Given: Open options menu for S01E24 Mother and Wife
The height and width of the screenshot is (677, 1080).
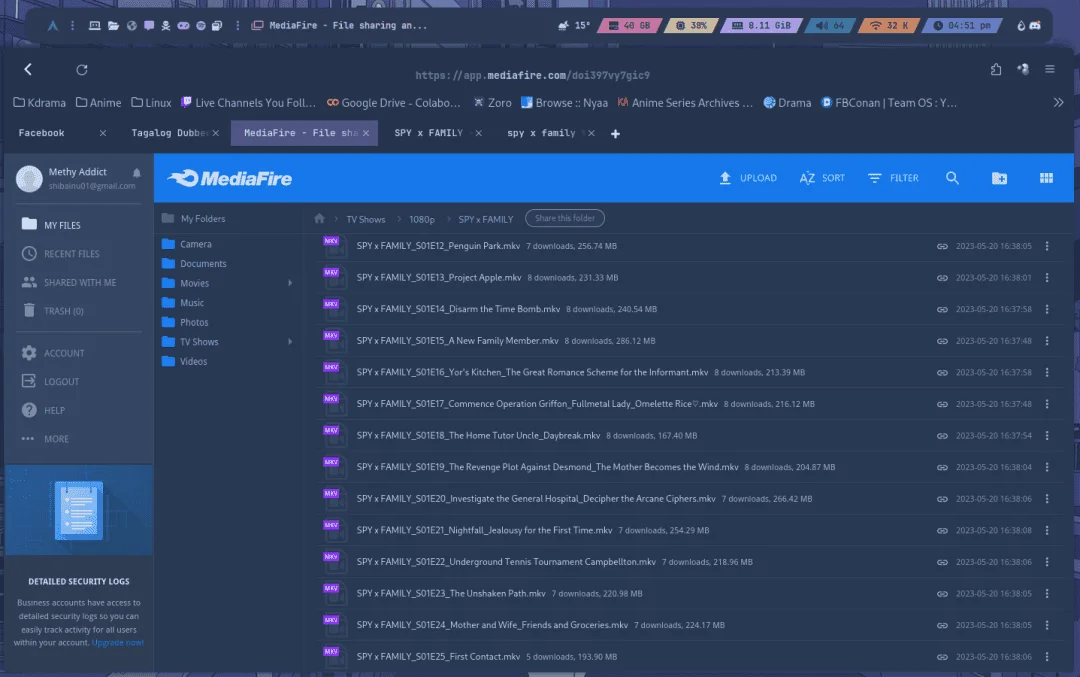Looking at the screenshot, I should click(1047, 625).
